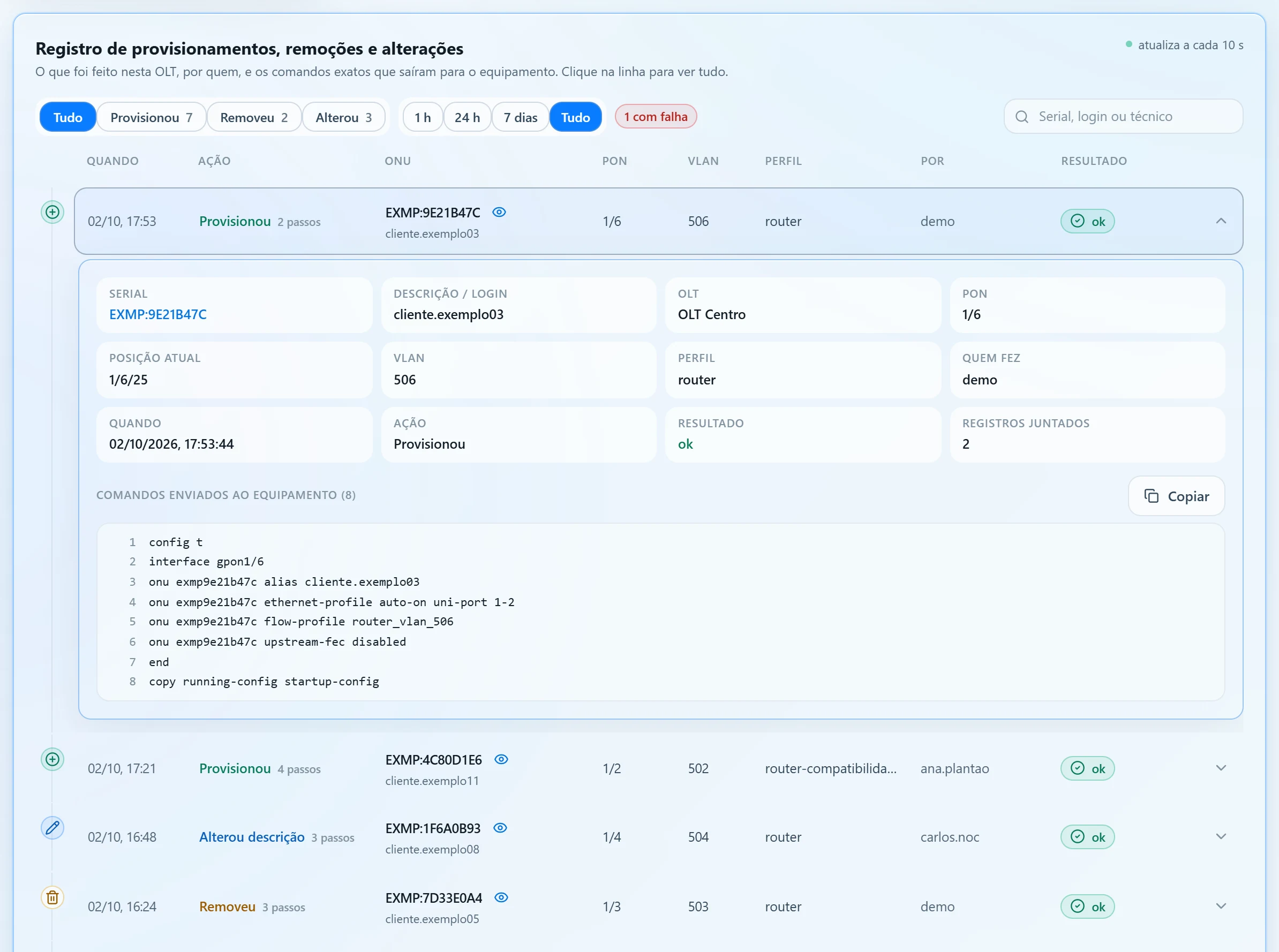Click the pencil icon beside the 16:48 entry
The width and height of the screenshot is (1279, 952).
[x=52, y=828]
